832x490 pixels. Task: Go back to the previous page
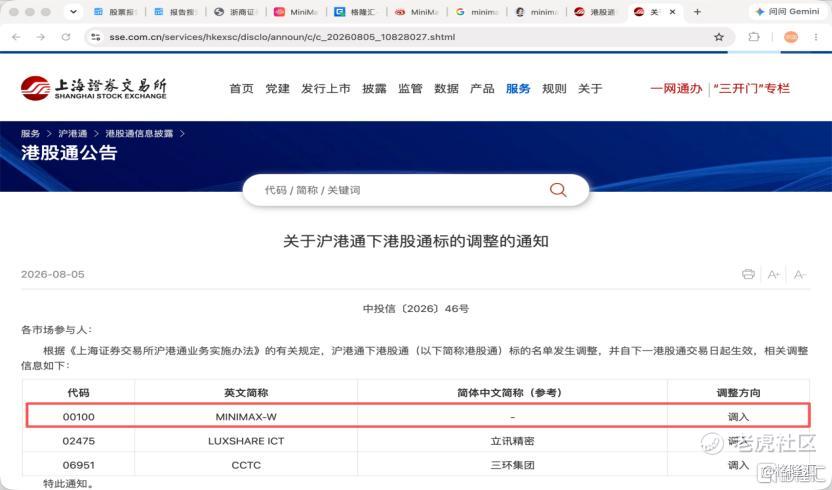click(x=16, y=37)
